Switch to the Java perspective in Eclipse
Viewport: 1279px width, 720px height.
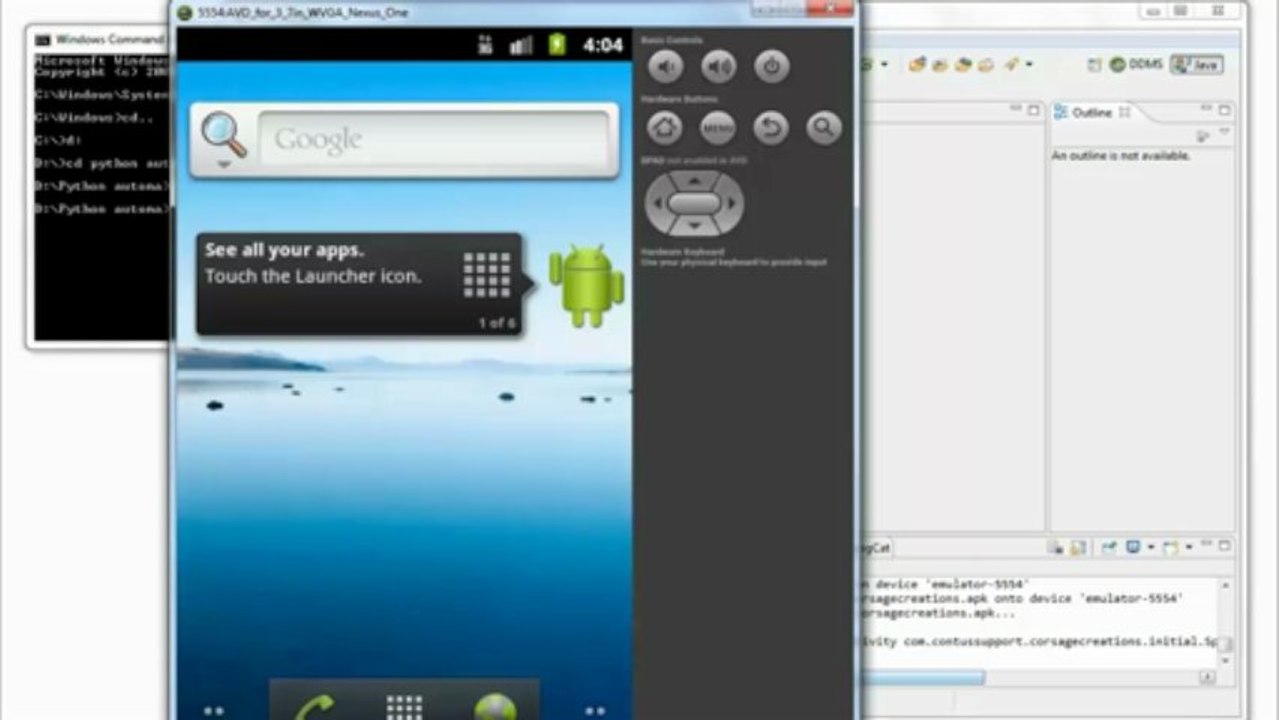pyautogui.click(x=1197, y=64)
